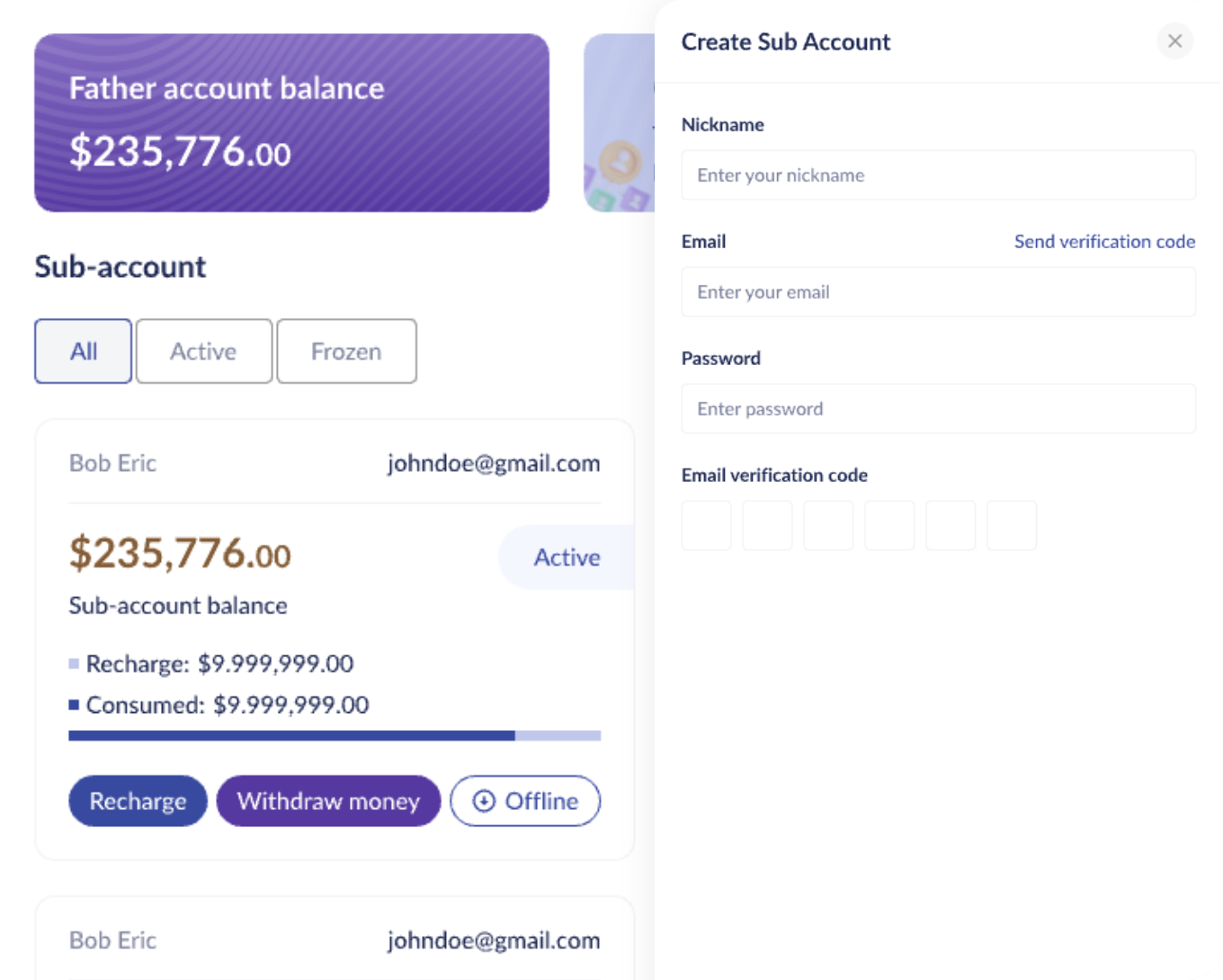Click the Withdraw money button
The width and height of the screenshot is (1223, 980).
[328, 801]
